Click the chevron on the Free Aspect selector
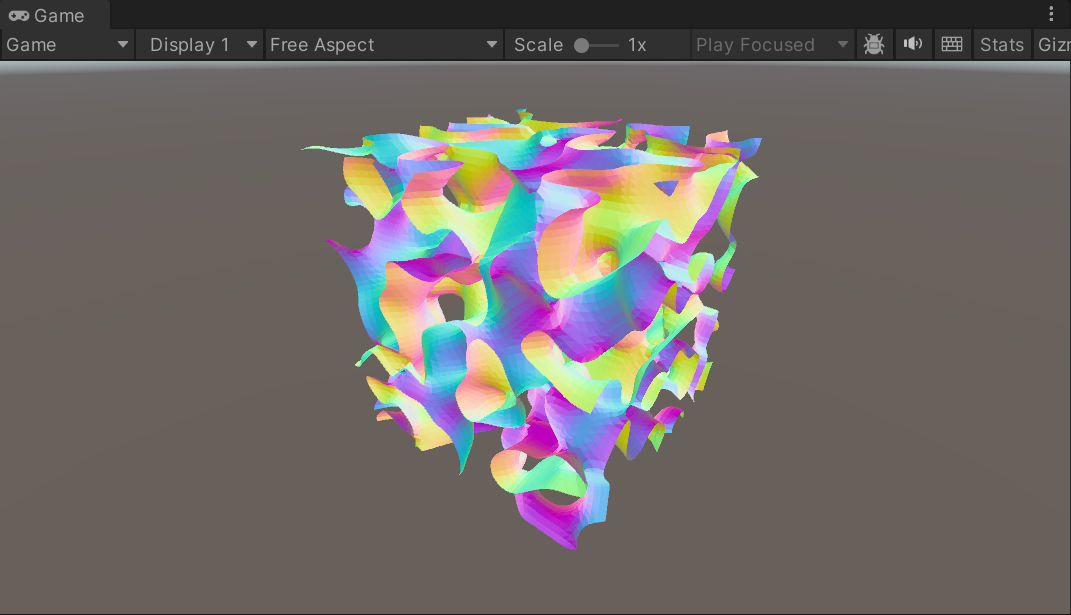Viewport: 1071px width, 615px height. coord(490,44)
